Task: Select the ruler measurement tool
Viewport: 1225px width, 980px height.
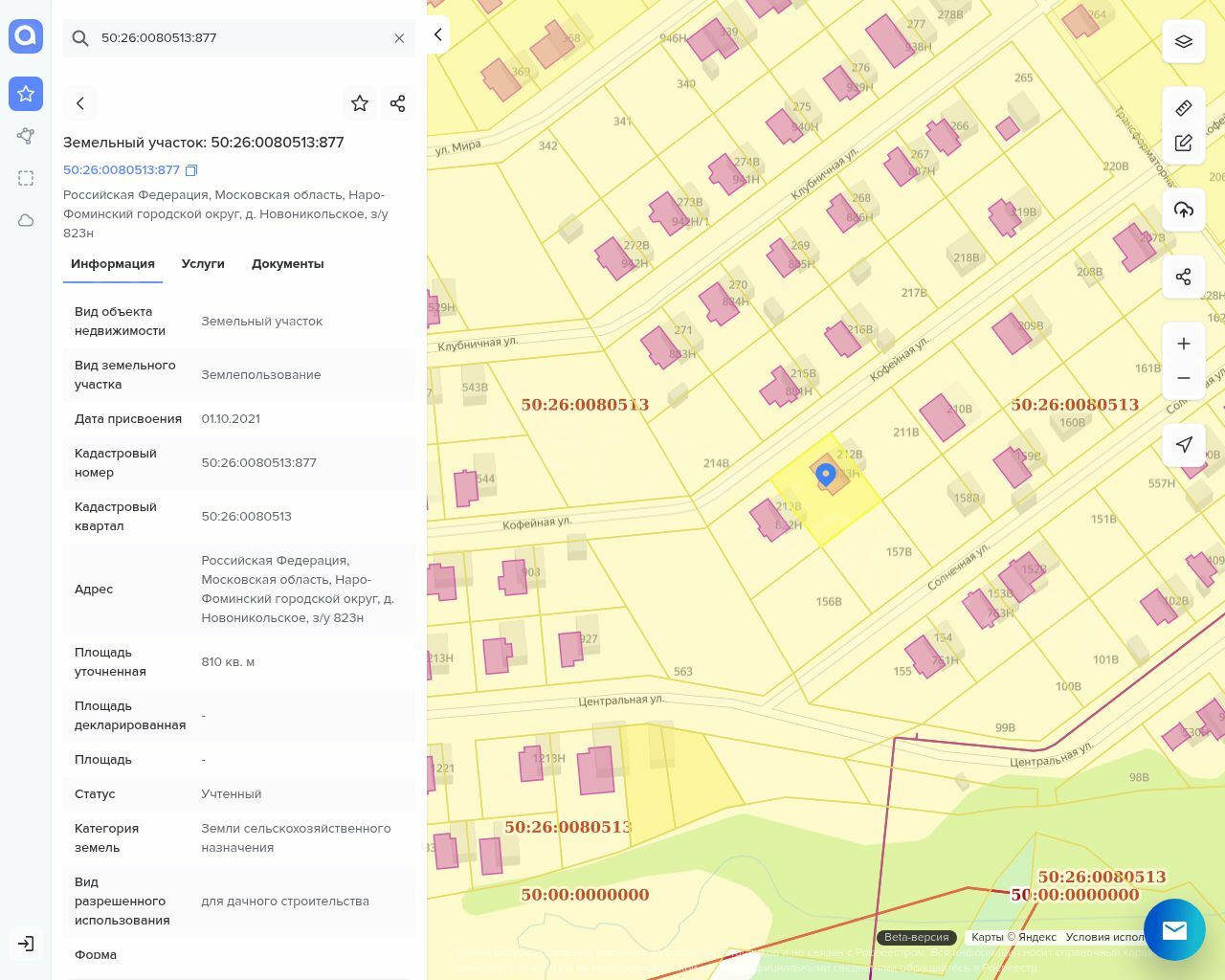Action: (1184, 107)
